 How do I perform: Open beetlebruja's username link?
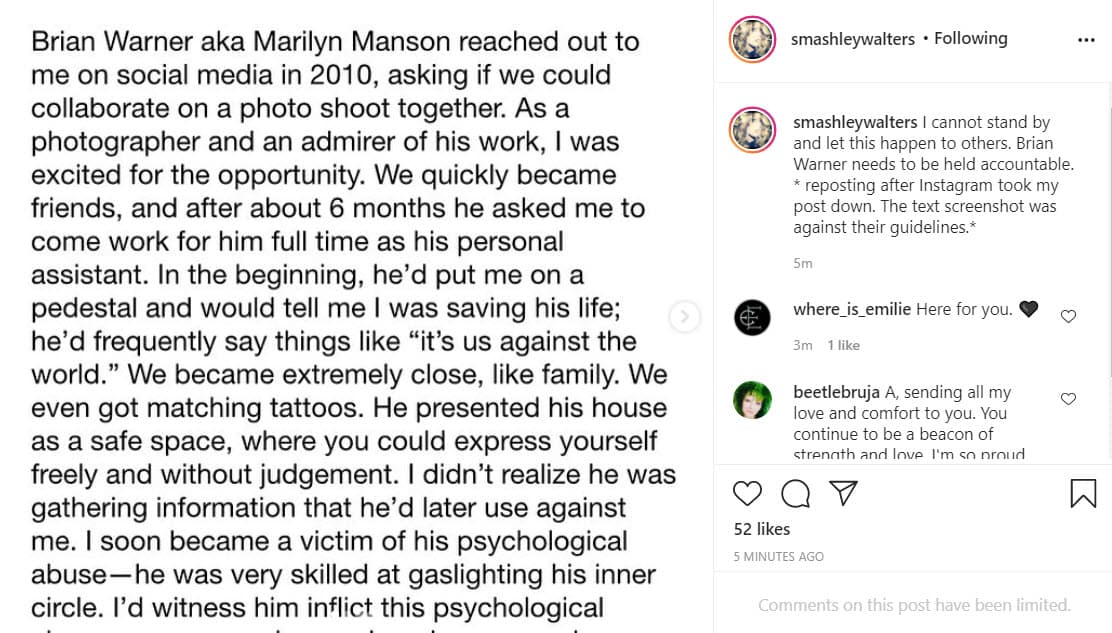[836, 392]
